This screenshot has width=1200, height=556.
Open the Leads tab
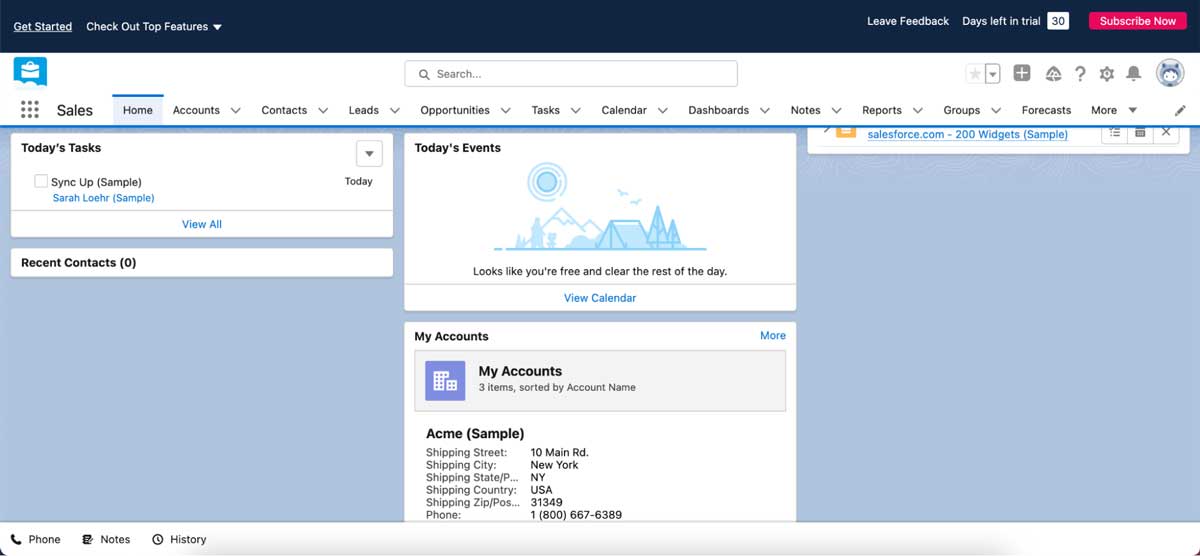point(364,110)
